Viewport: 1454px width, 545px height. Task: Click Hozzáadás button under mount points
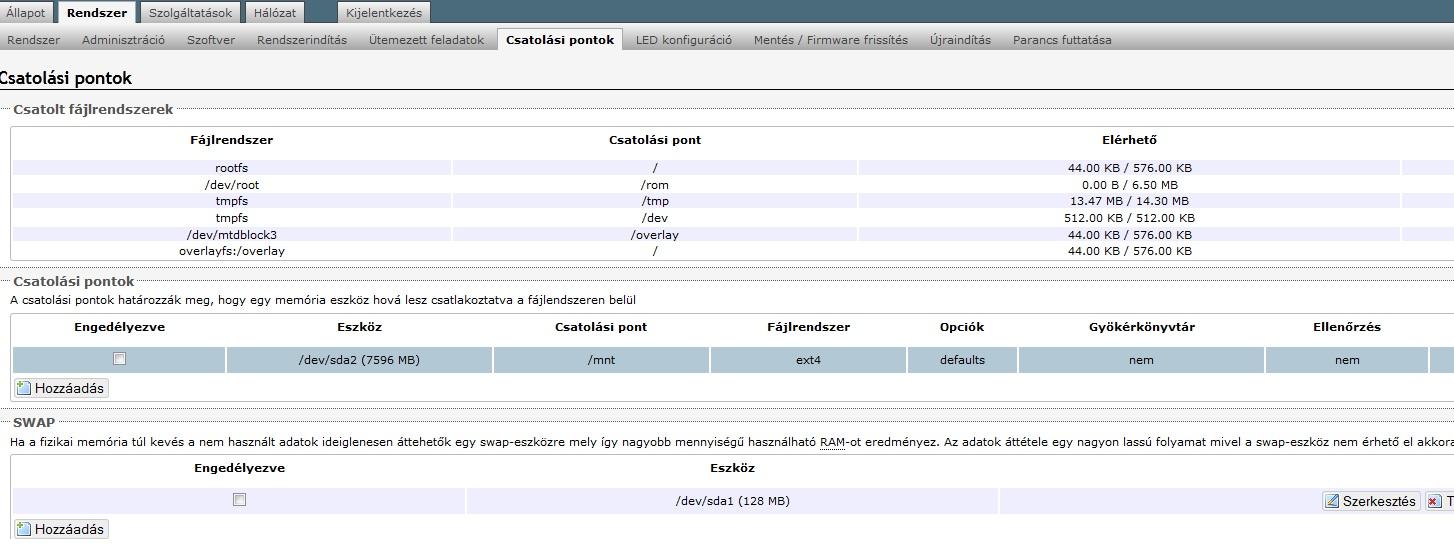click(61, 388)
